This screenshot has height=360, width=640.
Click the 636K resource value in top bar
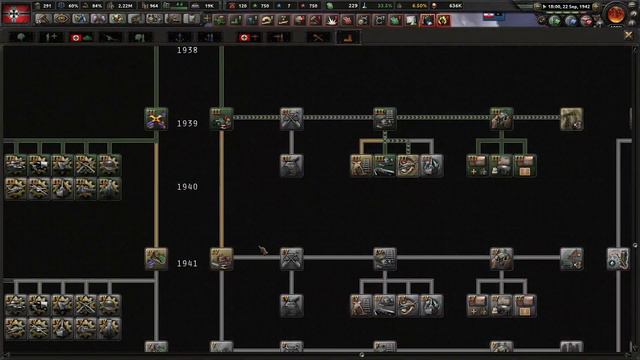click(455, 6)
